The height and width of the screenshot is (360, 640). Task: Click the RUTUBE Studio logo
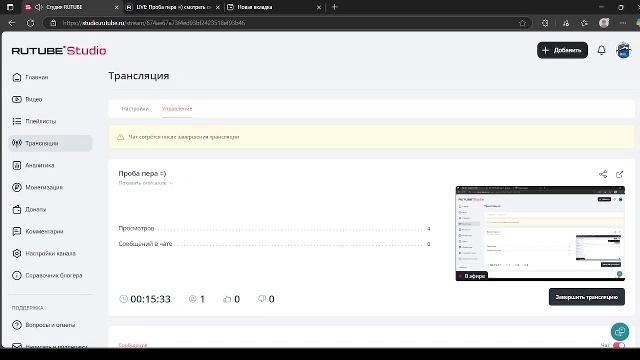[59, 51]
